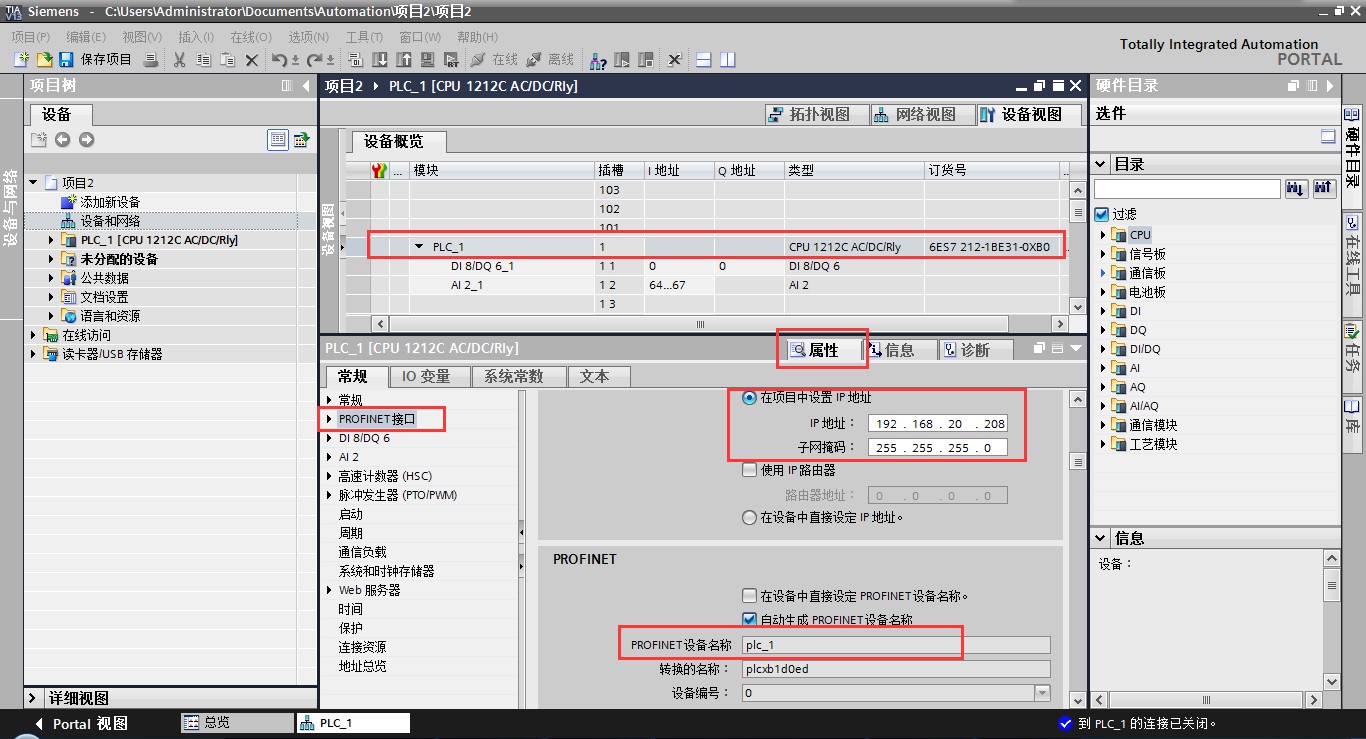Click the undo arrow icon
This screenshot has height=739, width=1366.
[280, 60]
